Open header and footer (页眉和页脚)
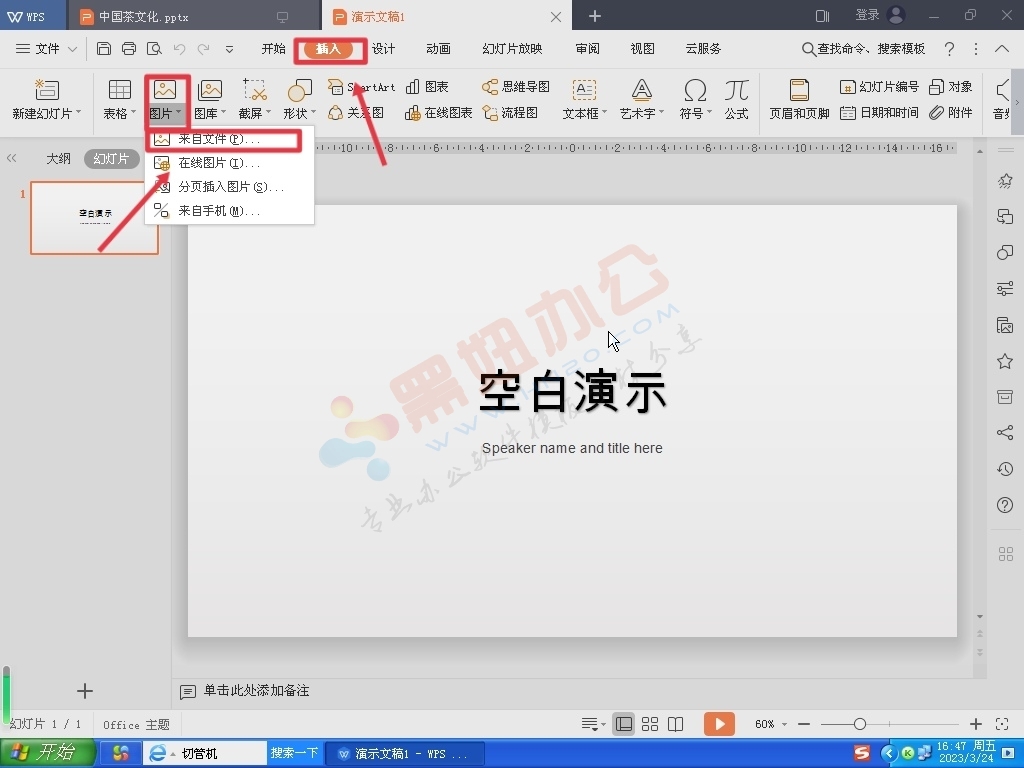1024x768 pixels. coord(798,100)
